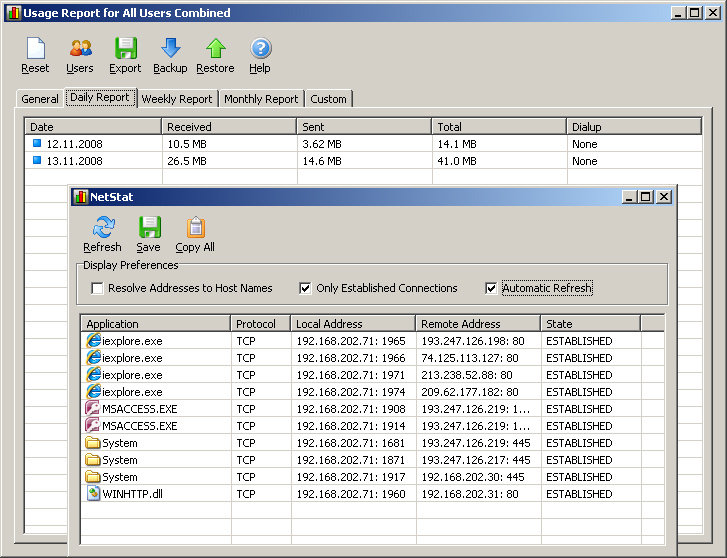
Task: Click the 41.0 MB total value
Action: 457,161
